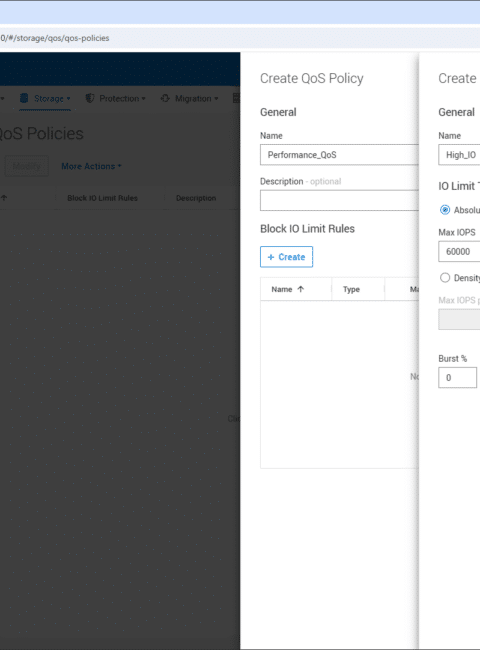
Task: Click the disabled Max IOPS per GB field
Action: click(459, 319)
